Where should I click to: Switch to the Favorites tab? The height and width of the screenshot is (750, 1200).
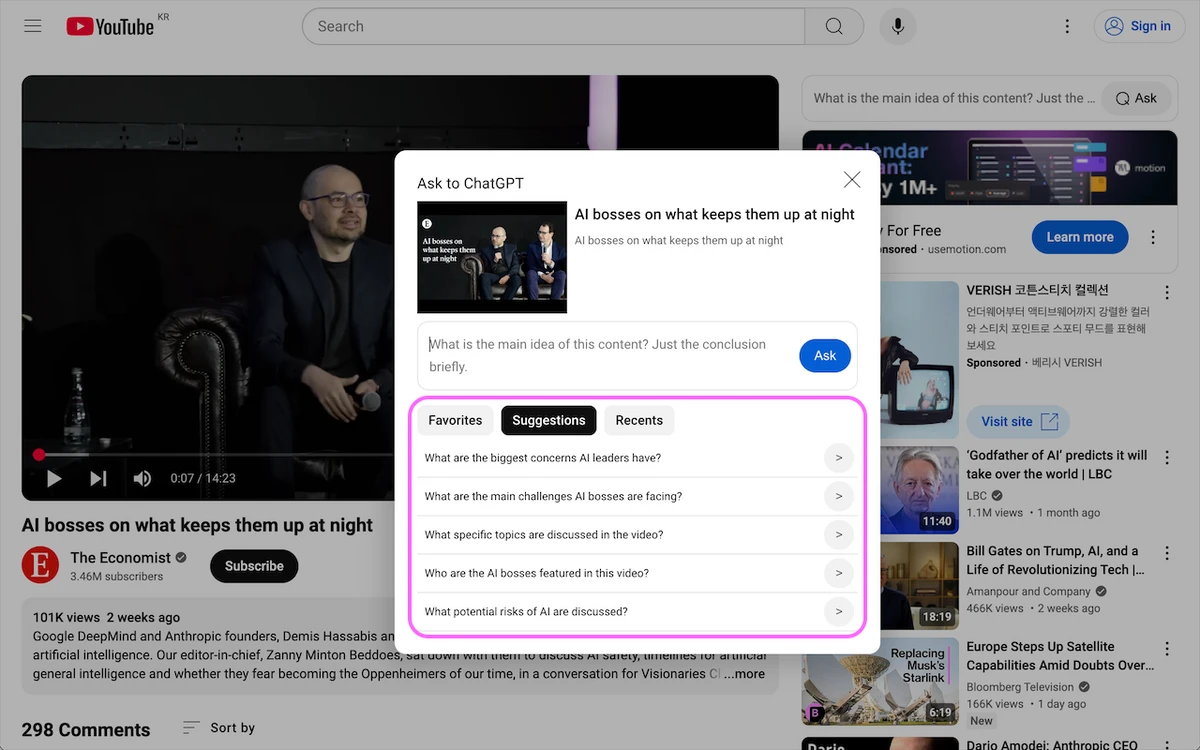[455, 420]
